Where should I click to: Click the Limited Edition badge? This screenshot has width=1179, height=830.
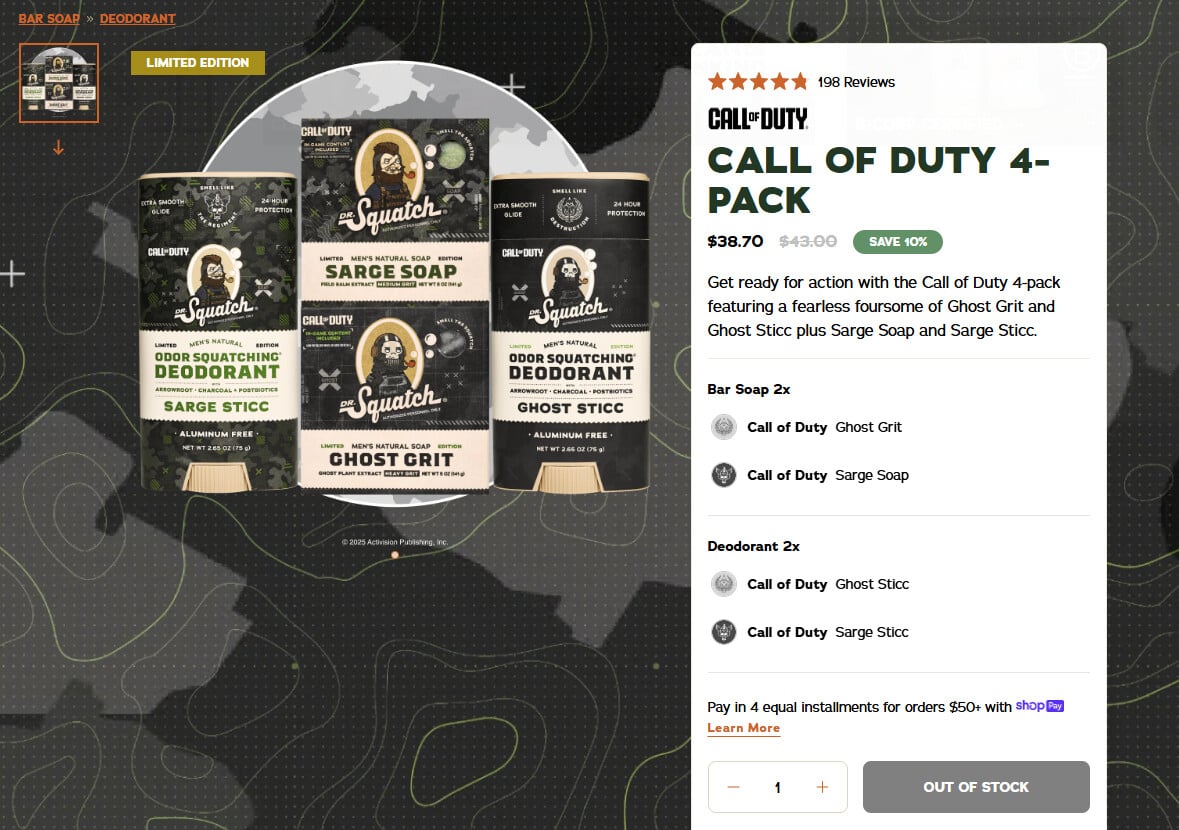click(198, 62)
